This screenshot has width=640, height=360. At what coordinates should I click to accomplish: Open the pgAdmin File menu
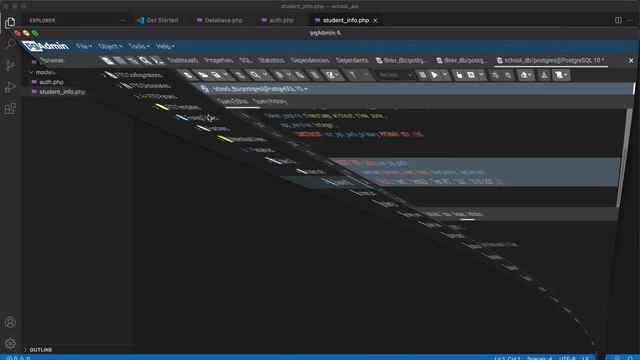point(84,47)
